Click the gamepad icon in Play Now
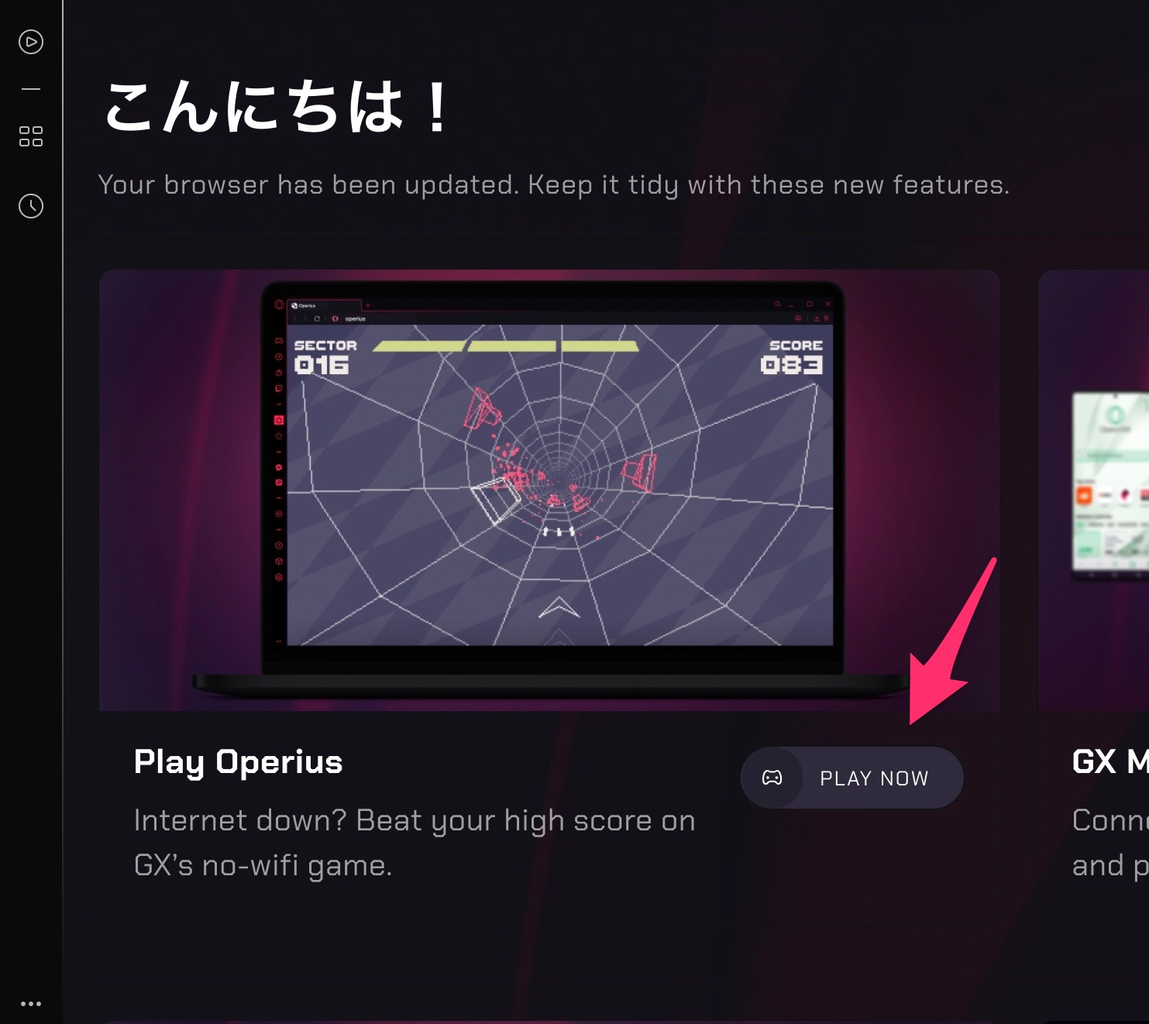Viewport: 1149px width, 1024px height. point(772,778)
